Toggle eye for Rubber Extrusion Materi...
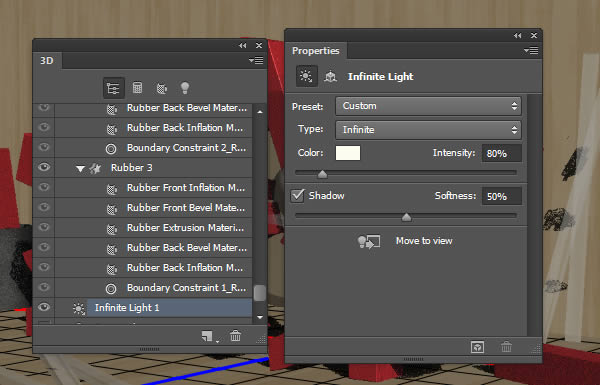Viewport: 600px width, 385px height. [44, 227]
